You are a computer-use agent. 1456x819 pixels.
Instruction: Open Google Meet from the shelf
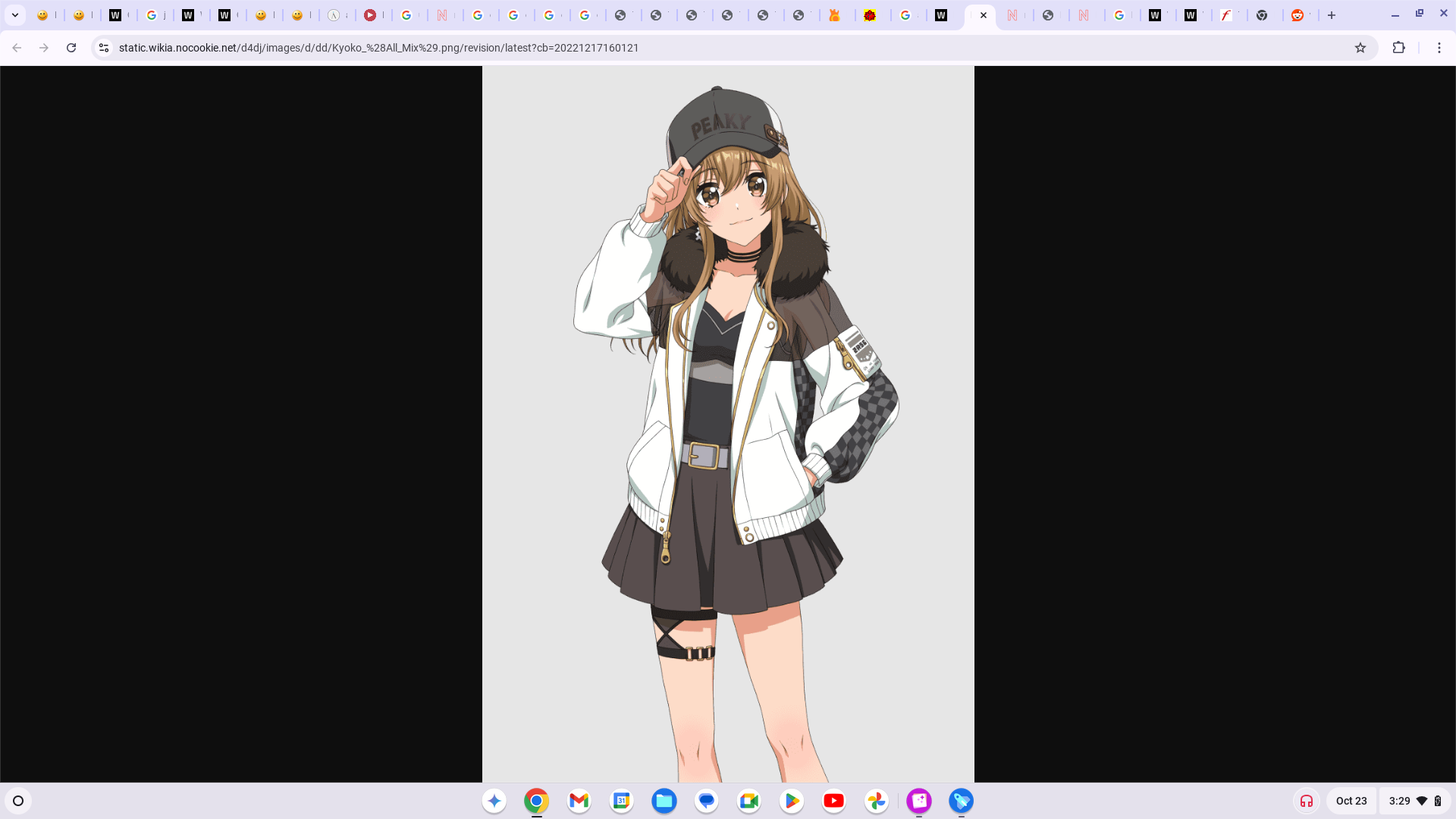[x=749, y=801]
